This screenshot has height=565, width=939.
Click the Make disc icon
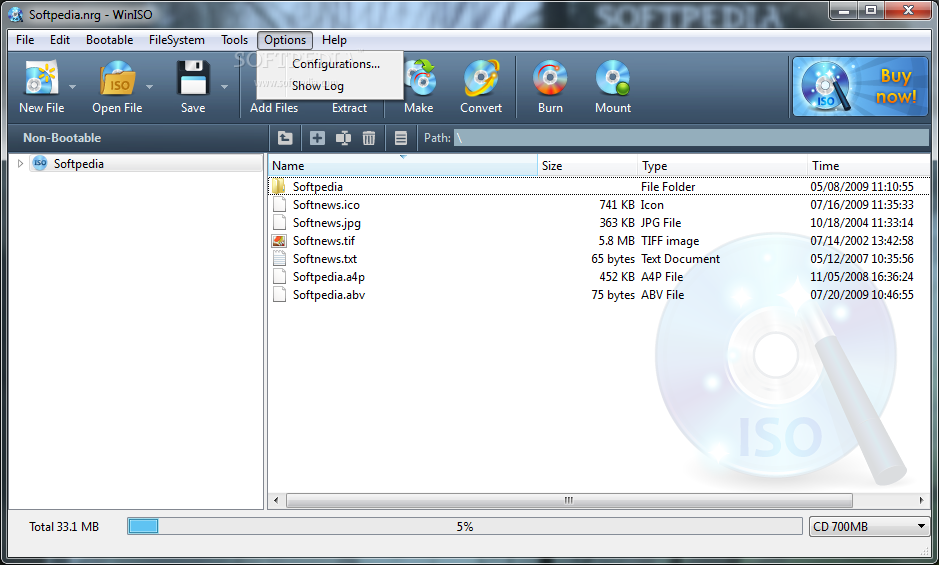[x=419, y=78]
